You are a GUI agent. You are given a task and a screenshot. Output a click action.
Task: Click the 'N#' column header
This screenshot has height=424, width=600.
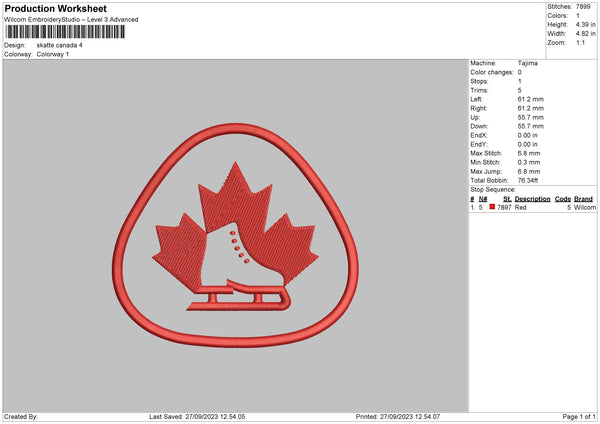tap(483, 199)
